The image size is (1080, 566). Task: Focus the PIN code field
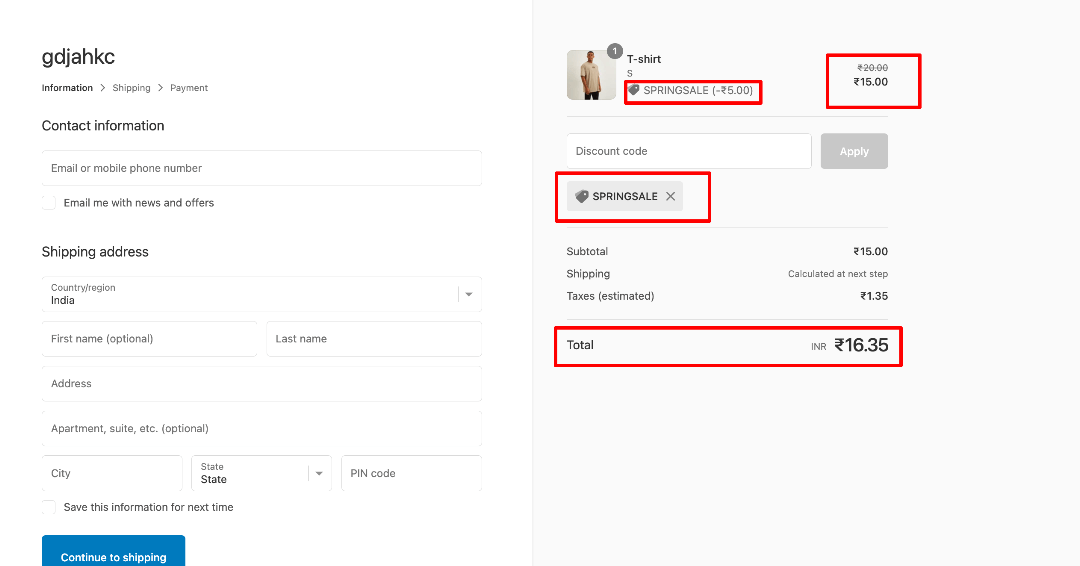point(411,473)
